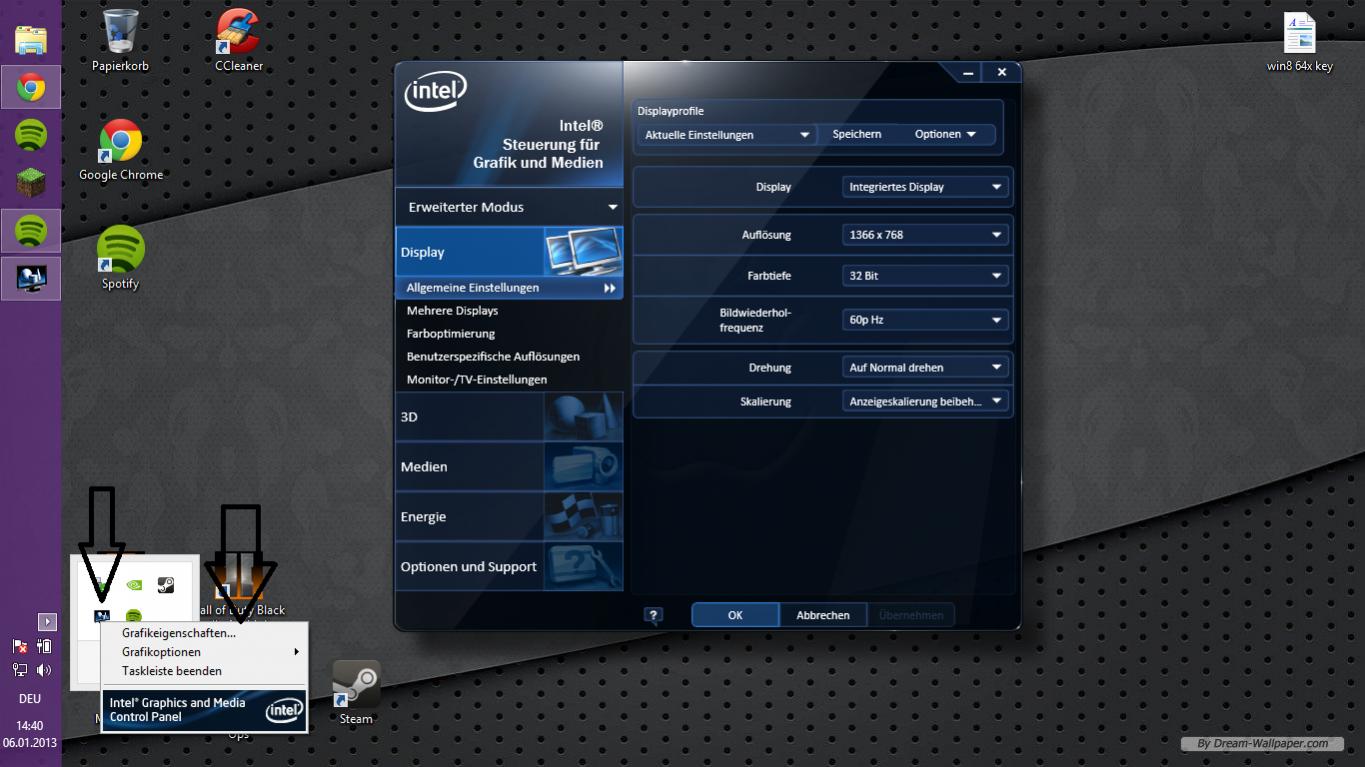This screenshot has height=767, width=1365.
Task: Open the Optionen dropdown in Displayprofile
Action: [x=945, y=134]
